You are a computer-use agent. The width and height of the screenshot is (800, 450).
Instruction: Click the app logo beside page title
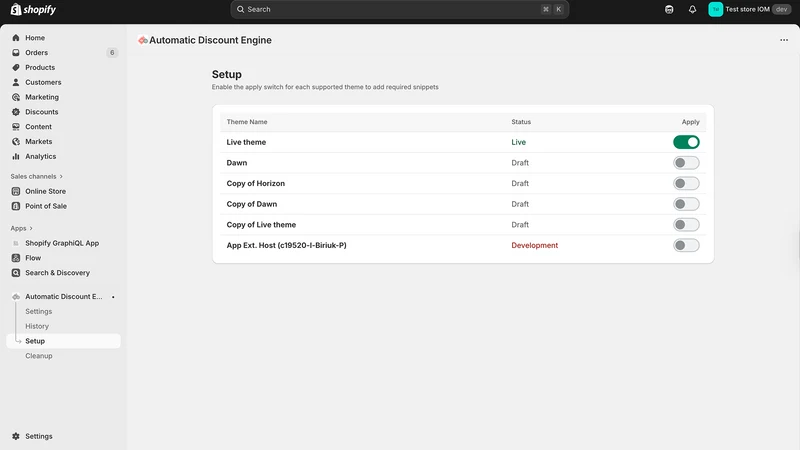coord(143,40)
